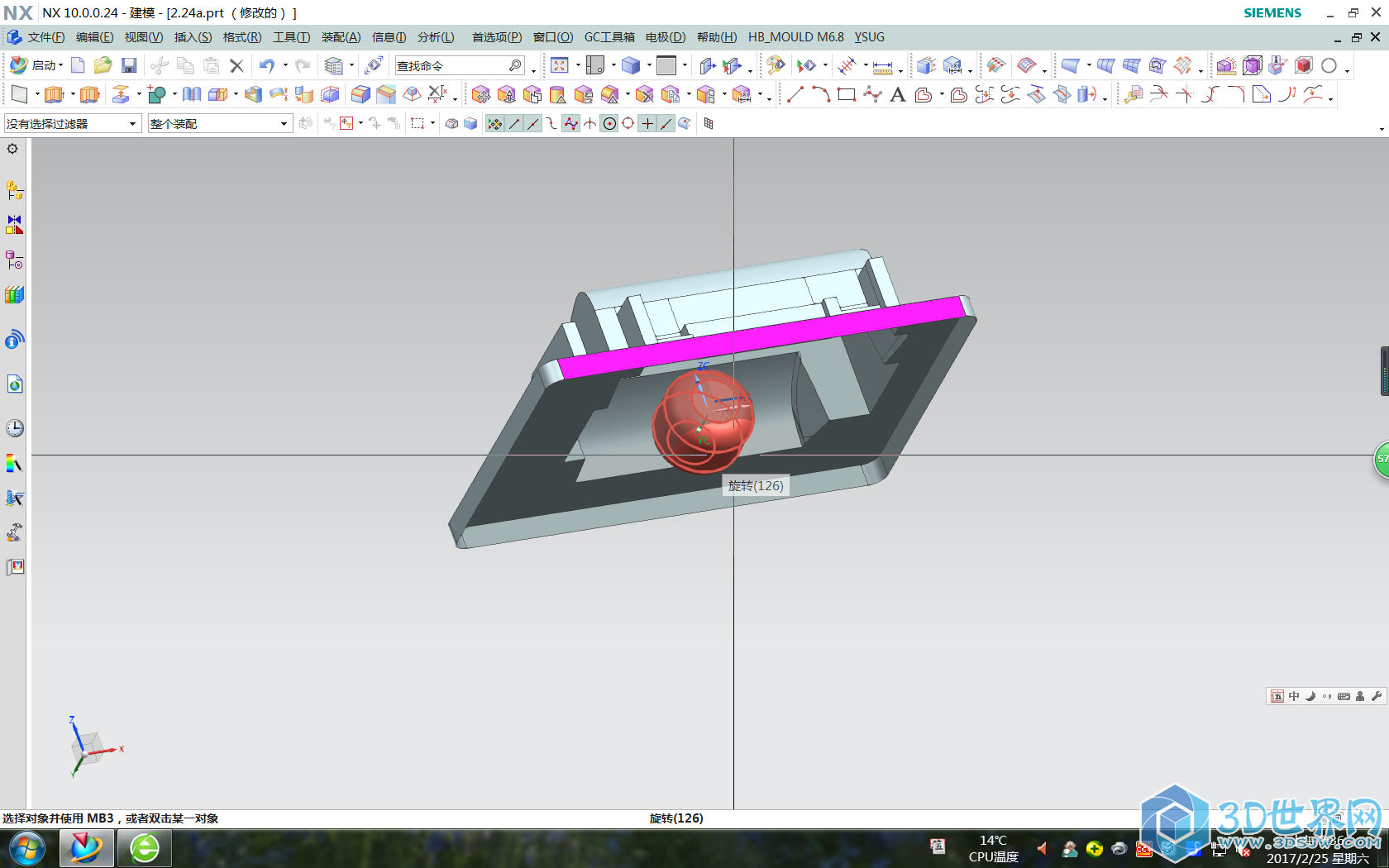Open the Constraint navigator sidebar icon
The image size is (1389, 868).
tap(14, 225)
